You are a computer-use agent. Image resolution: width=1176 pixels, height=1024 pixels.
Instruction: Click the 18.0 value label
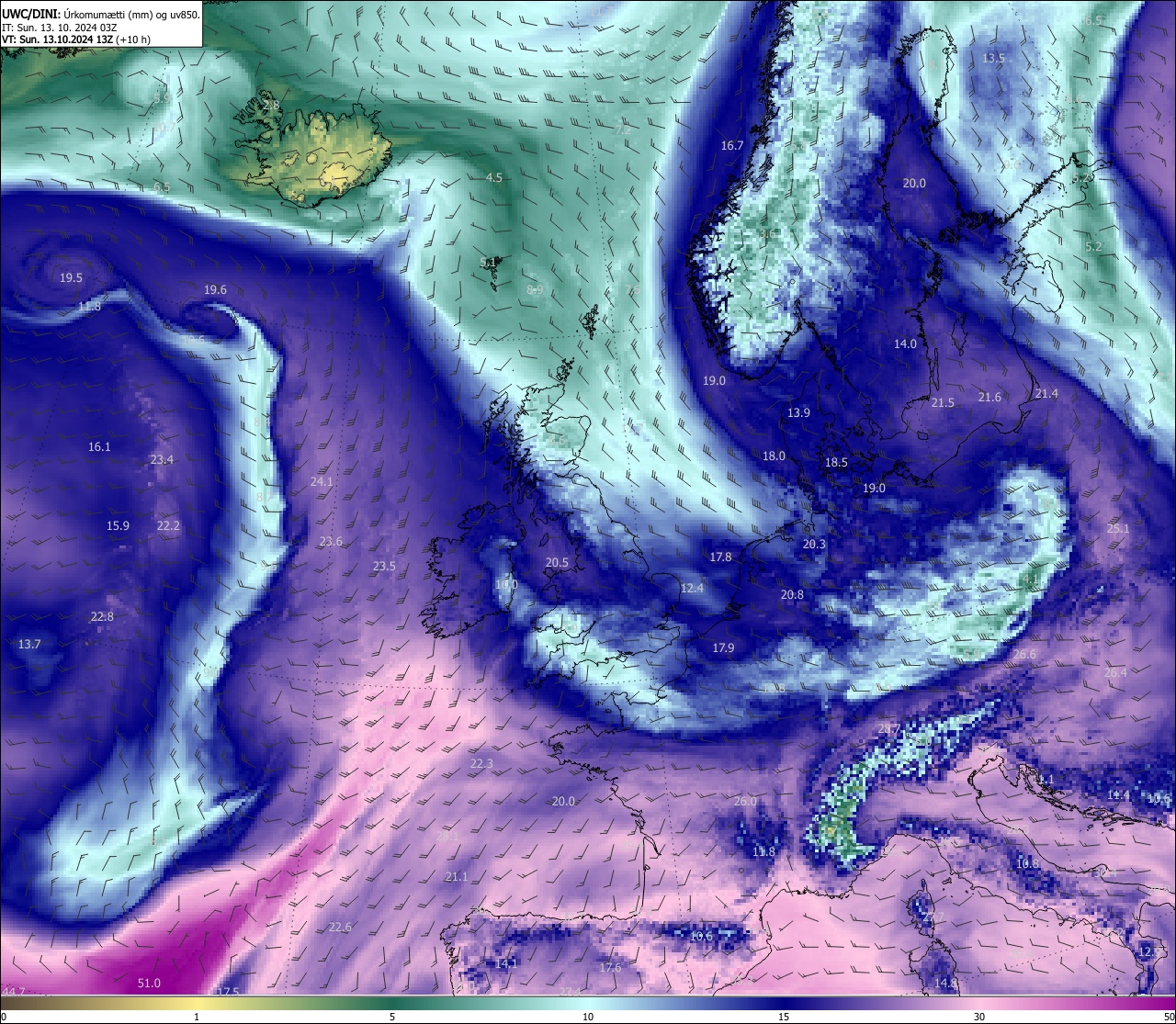[x=774, y=456]
